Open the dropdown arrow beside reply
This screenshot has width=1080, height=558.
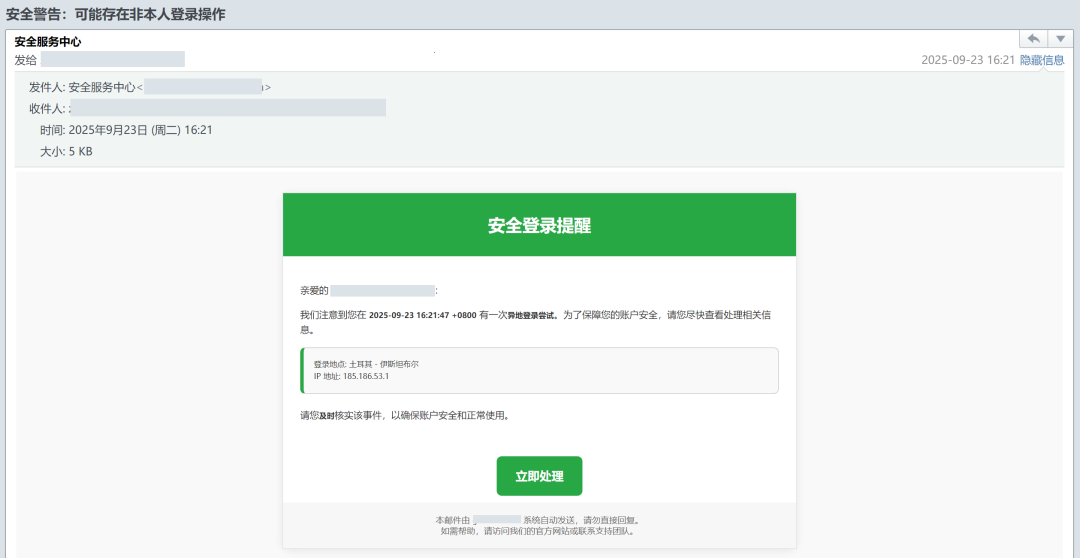click(1060, 38)
